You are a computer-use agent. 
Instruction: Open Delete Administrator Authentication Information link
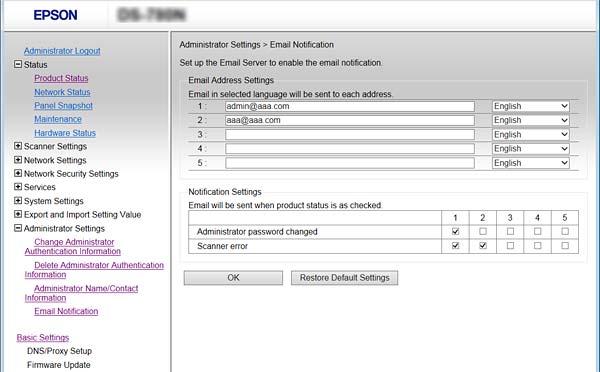click(94, 270)
